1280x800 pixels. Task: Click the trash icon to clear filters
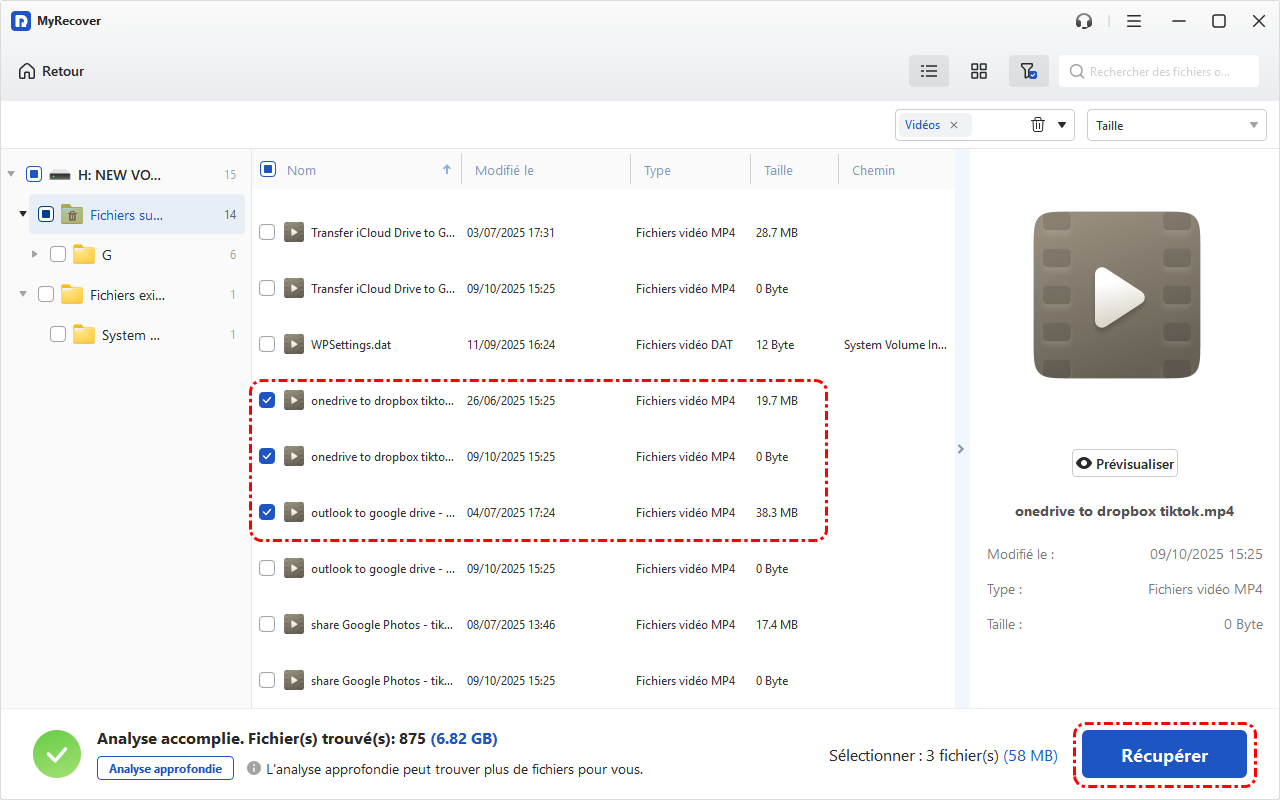pos(1038,125)
